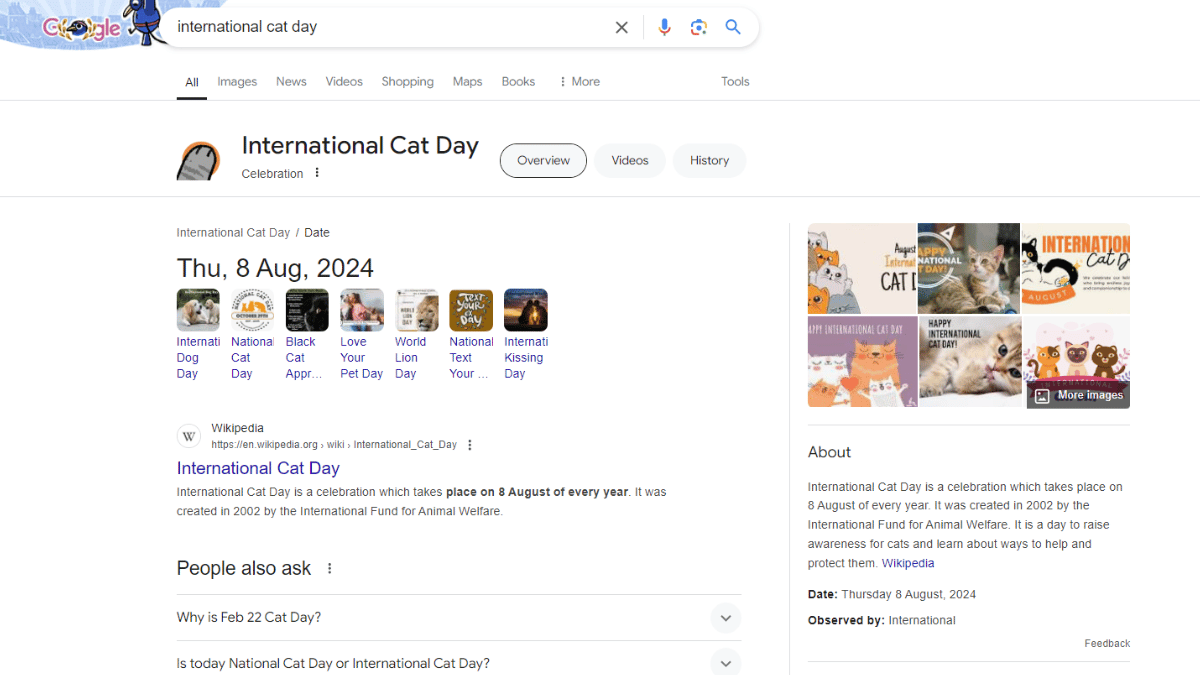The width and height of the screenshot is (1200, 675).
Task: Expand 'Why is Feb 22 Cat Day?' question
Action: (726, 618)
